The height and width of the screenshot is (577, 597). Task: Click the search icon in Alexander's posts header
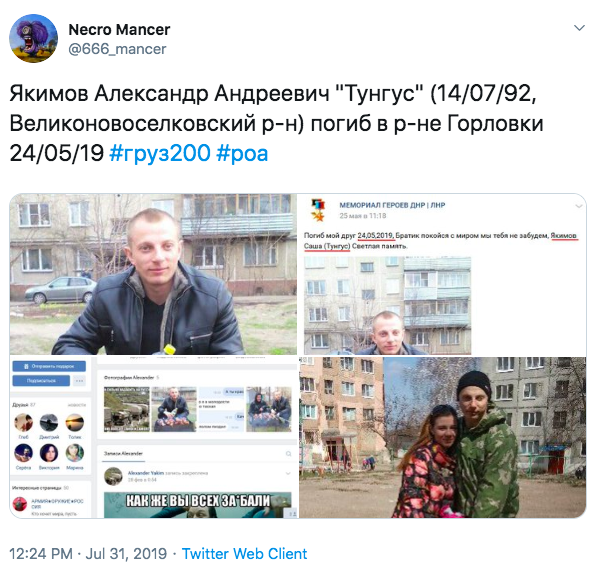(x=288, y=454)
